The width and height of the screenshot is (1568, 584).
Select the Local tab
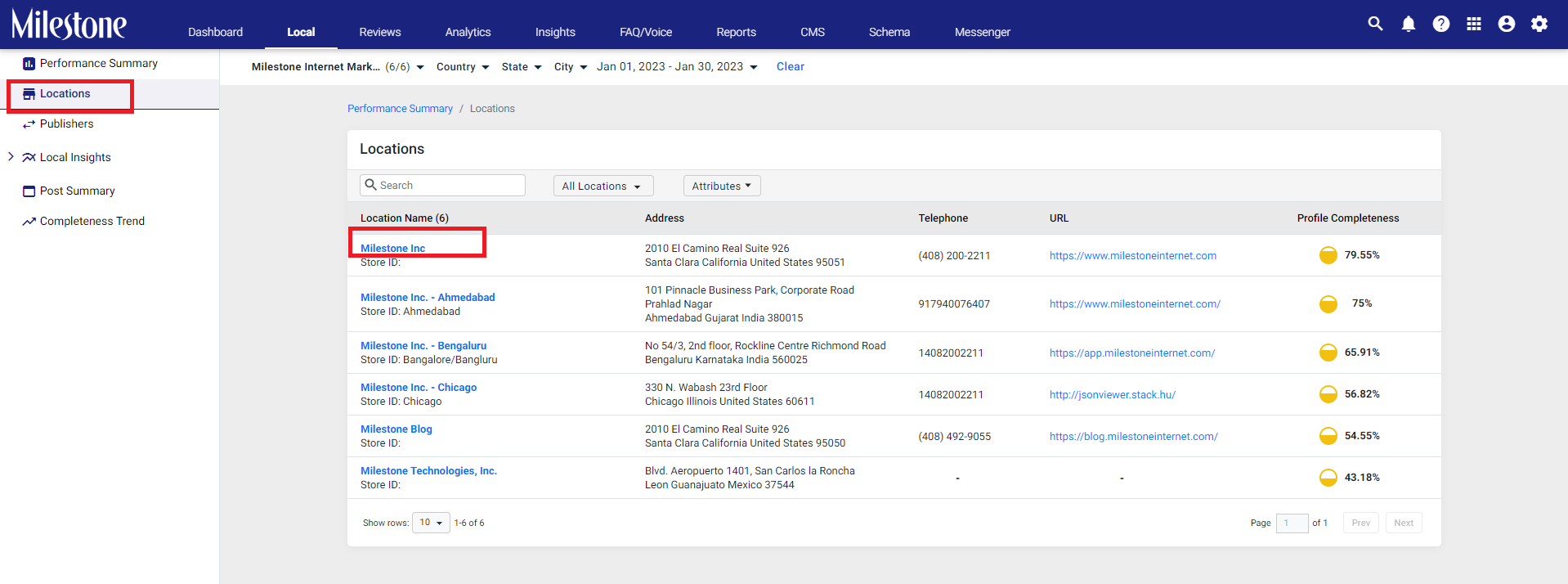point(301,32)
